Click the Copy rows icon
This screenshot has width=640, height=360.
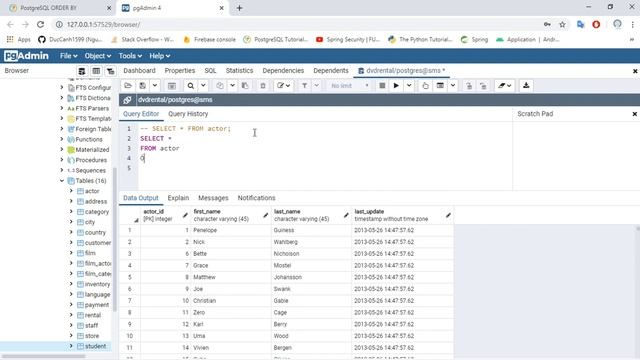(220, 86)
